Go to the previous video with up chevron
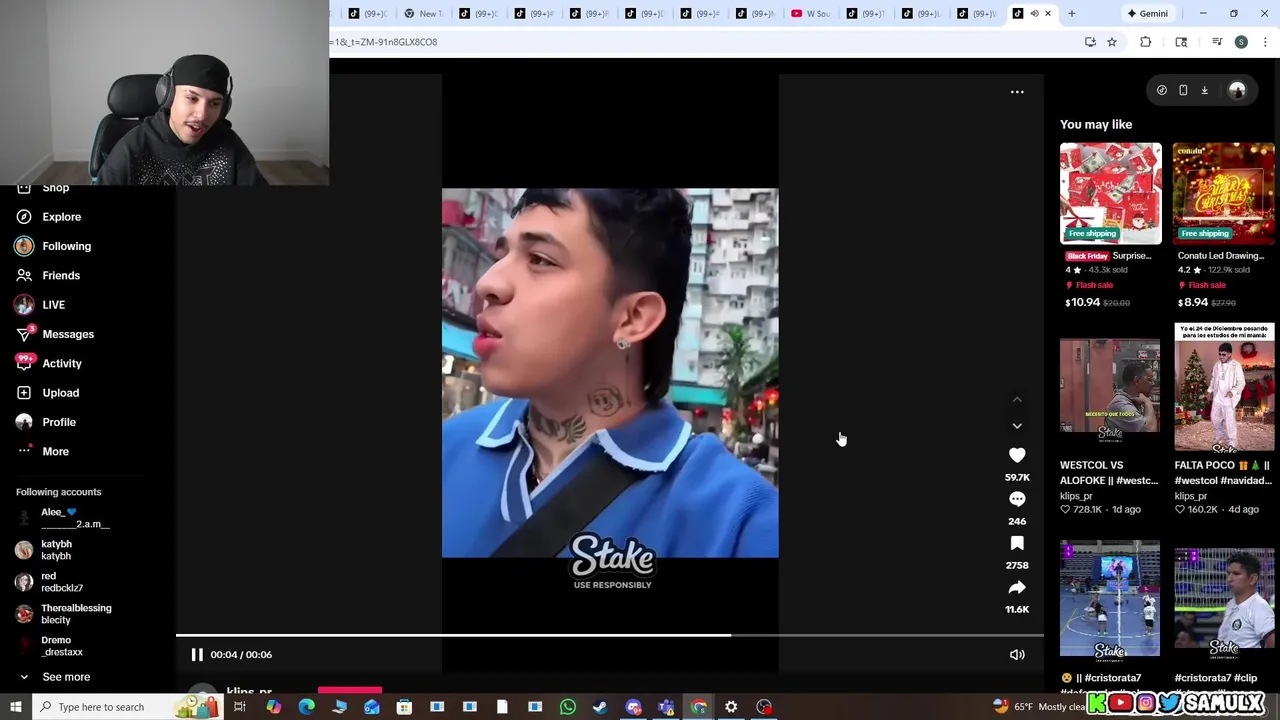 [1017, 399]
